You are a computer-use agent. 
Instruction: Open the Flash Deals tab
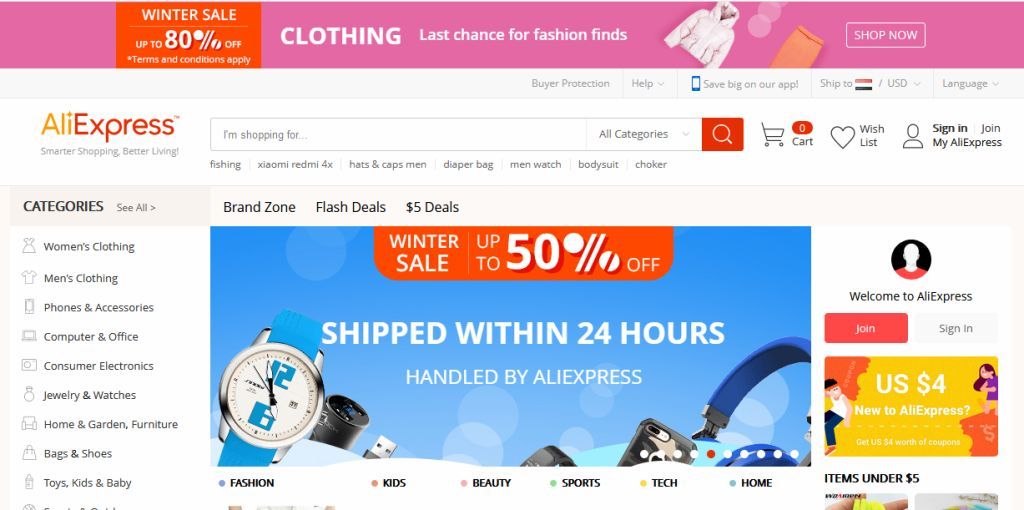point(351,207)
